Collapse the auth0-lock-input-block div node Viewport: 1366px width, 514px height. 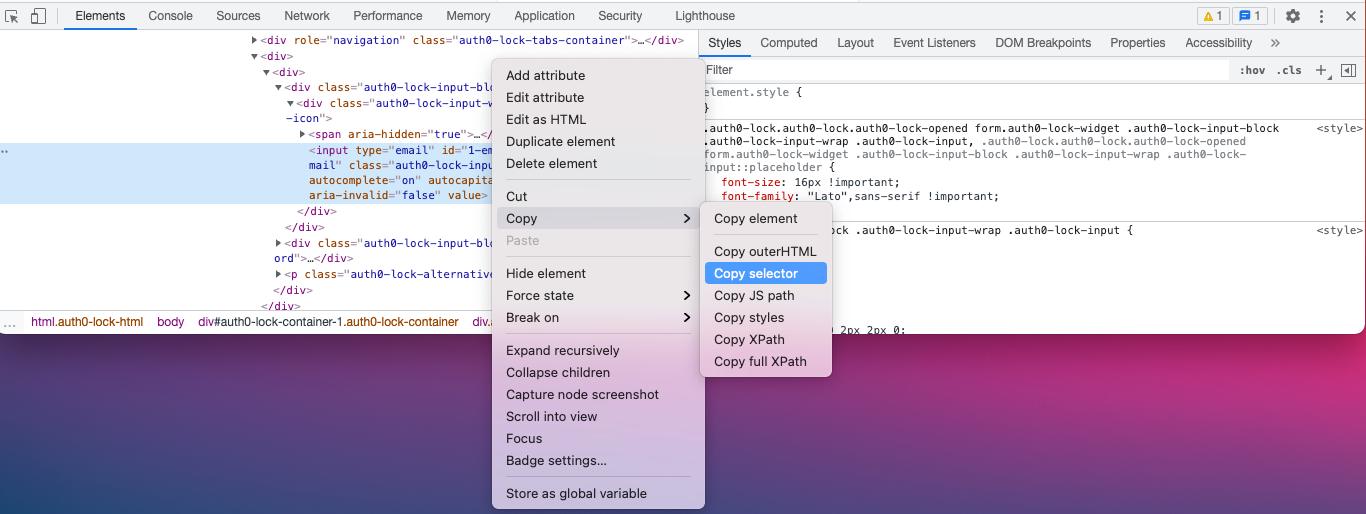[x=278, y=88]
